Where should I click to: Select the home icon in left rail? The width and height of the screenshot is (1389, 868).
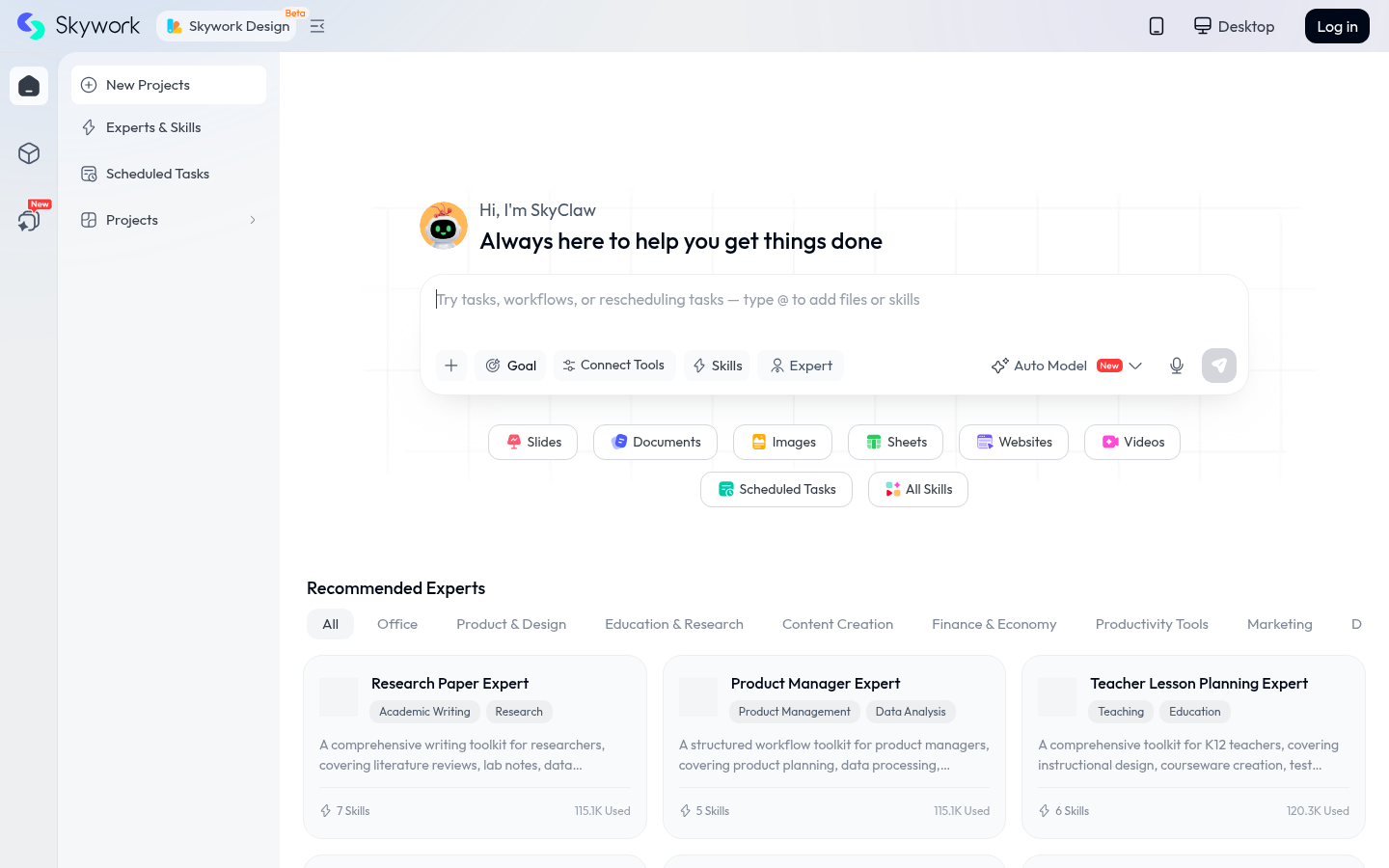[x=29, y=86]
